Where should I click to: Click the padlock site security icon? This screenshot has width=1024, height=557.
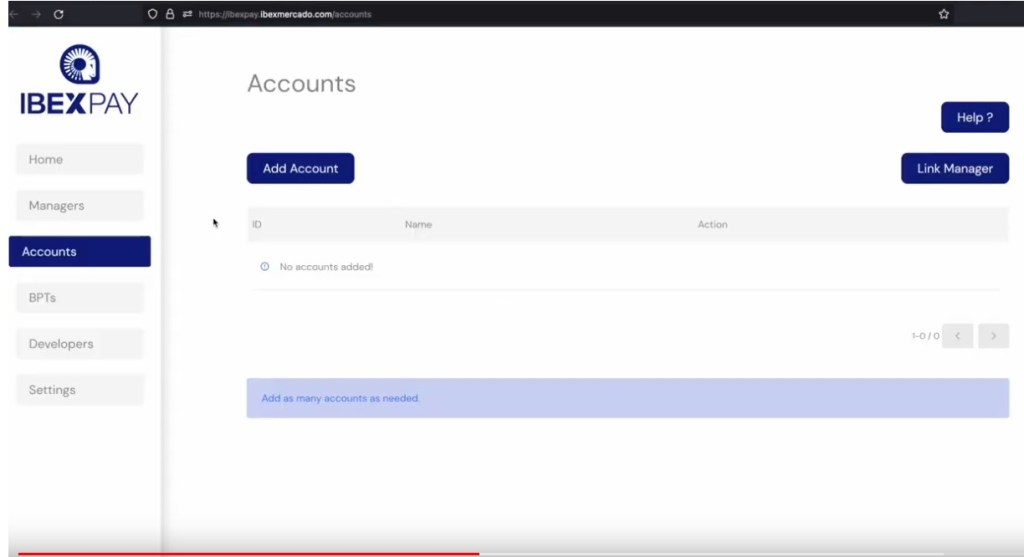pyautogui.click(x=170, y=14)
